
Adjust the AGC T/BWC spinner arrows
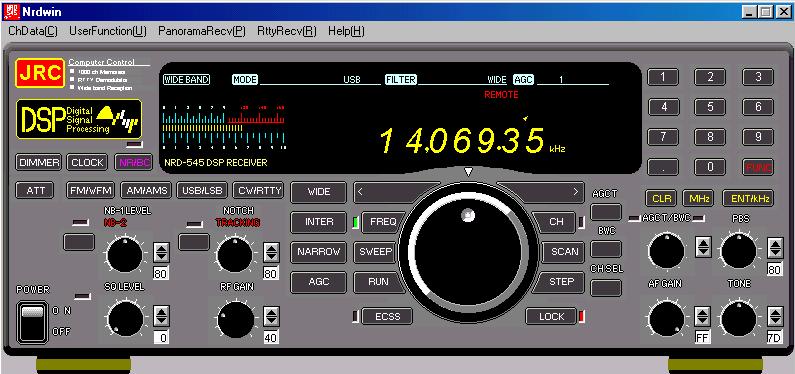tap(703, 247)
